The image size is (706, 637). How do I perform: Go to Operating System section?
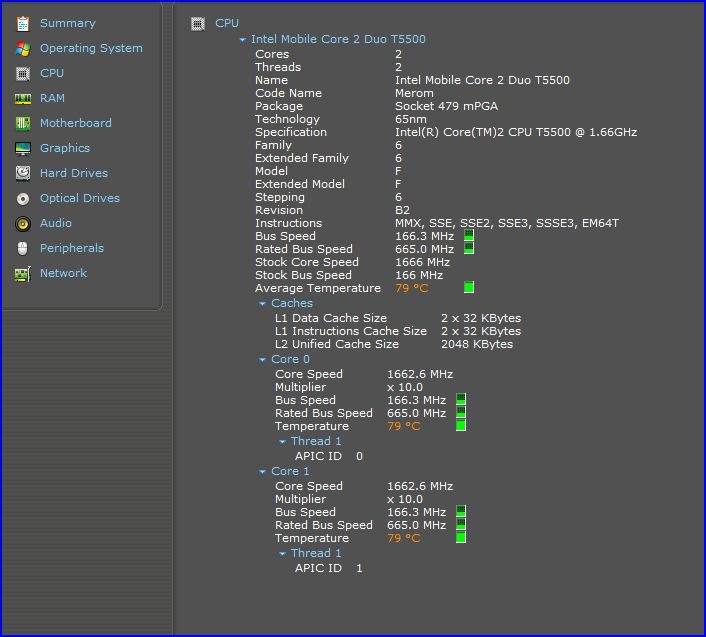[91, 49]
